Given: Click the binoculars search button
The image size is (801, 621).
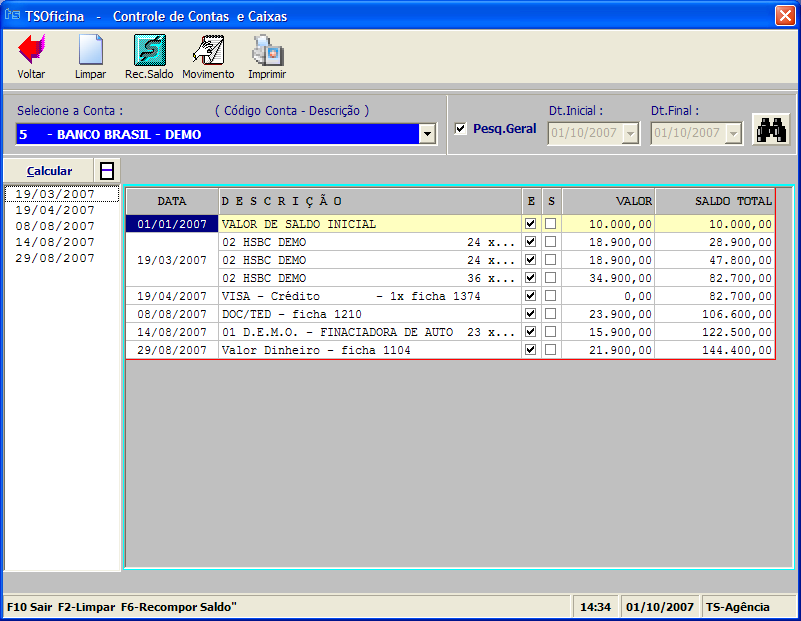Looking at the screenshot, I should tap(771, 130).
